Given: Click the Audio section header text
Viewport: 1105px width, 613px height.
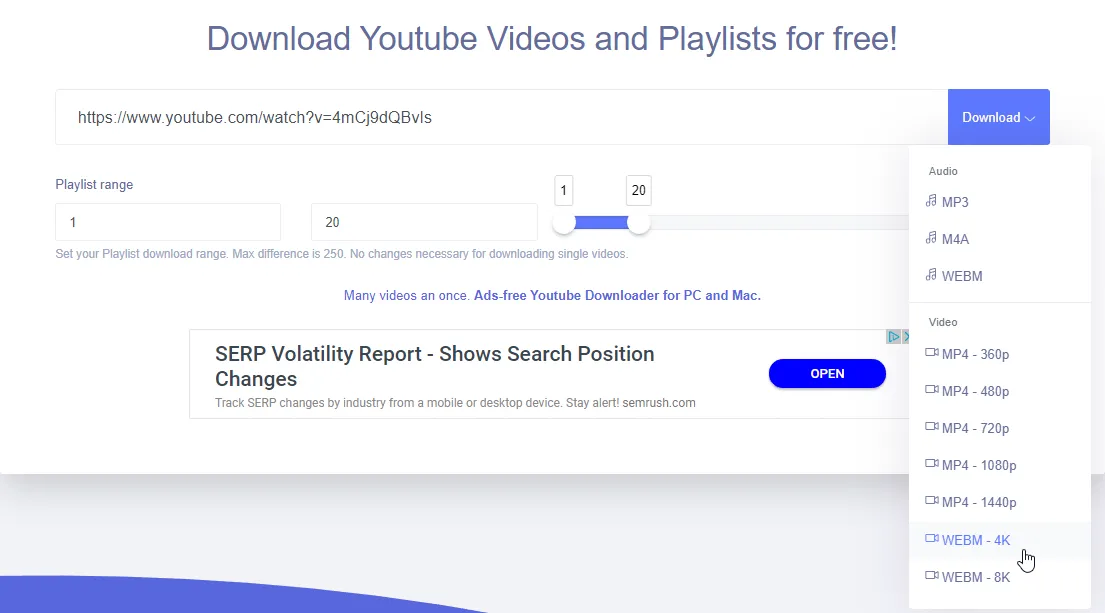Looking at the screenshot, I should (x=943, y=171).
